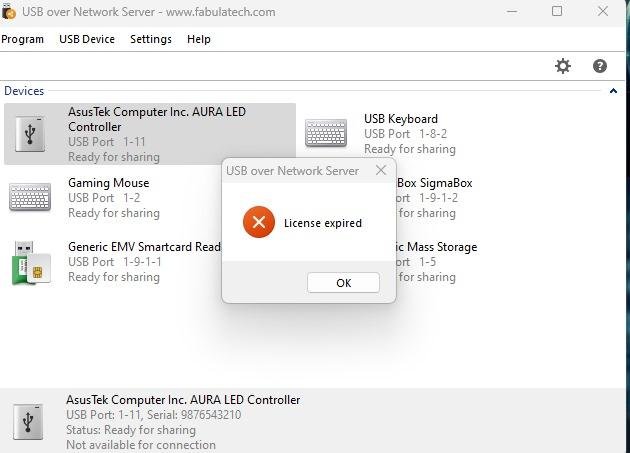Click the USB icon in details panel

coord(30,421)
